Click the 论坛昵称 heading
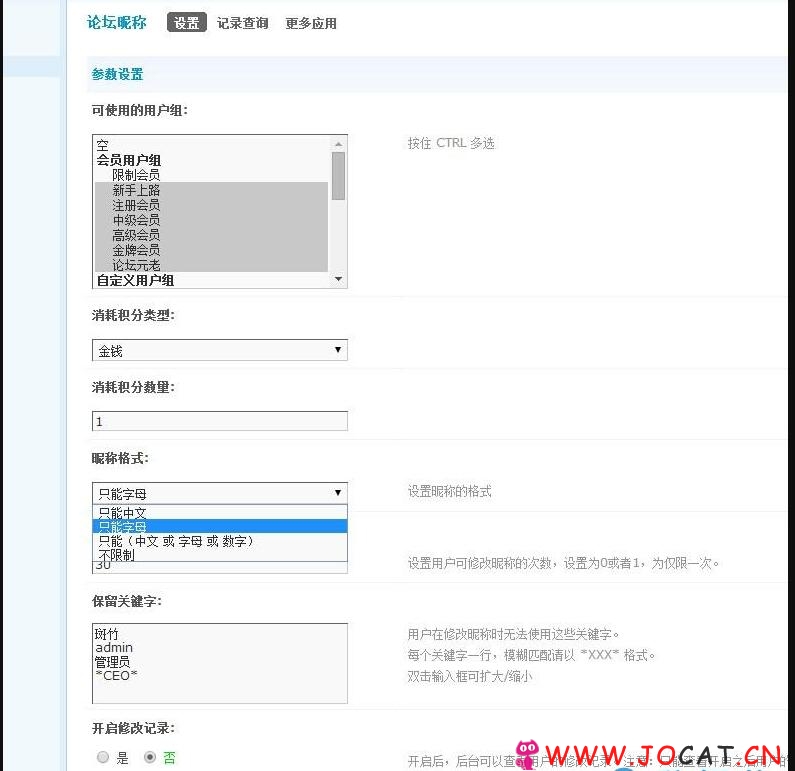The height and width of the screenshot is (771, 795). [117, 22]
